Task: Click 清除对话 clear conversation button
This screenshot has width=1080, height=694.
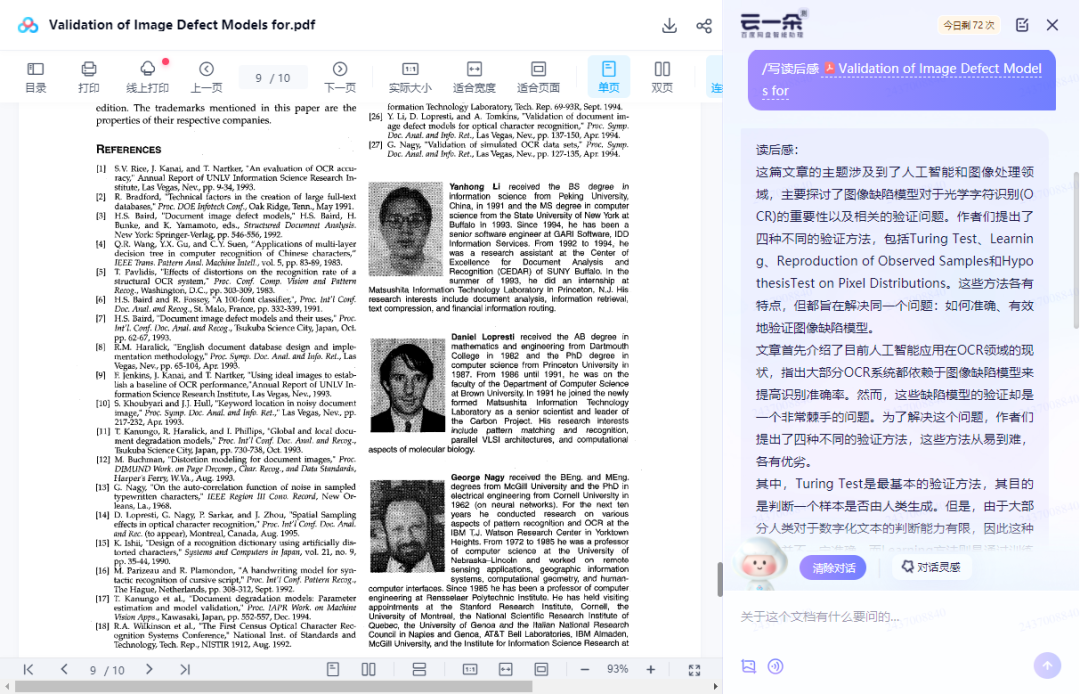Action: (833, 568)
